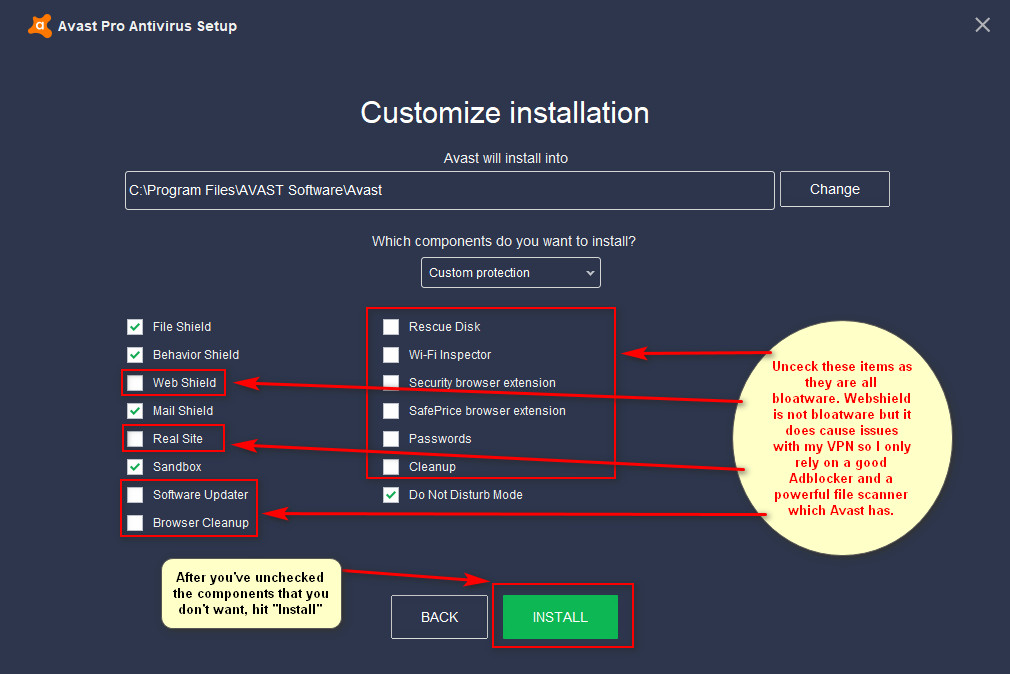
Task: Click the install path input field
Action: [450, 190]
